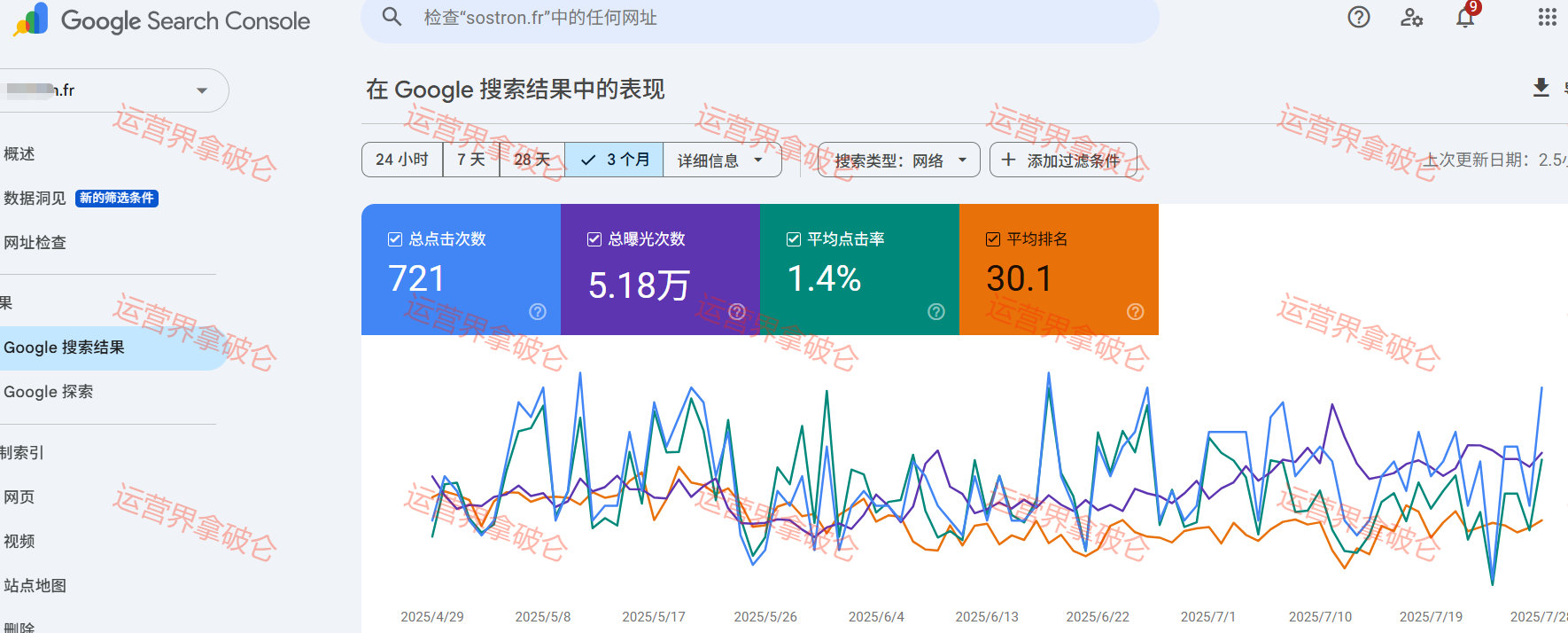1568x633 pixels.
Task: Click the 2025/5/26 axis label
Action: click(765, 617)
